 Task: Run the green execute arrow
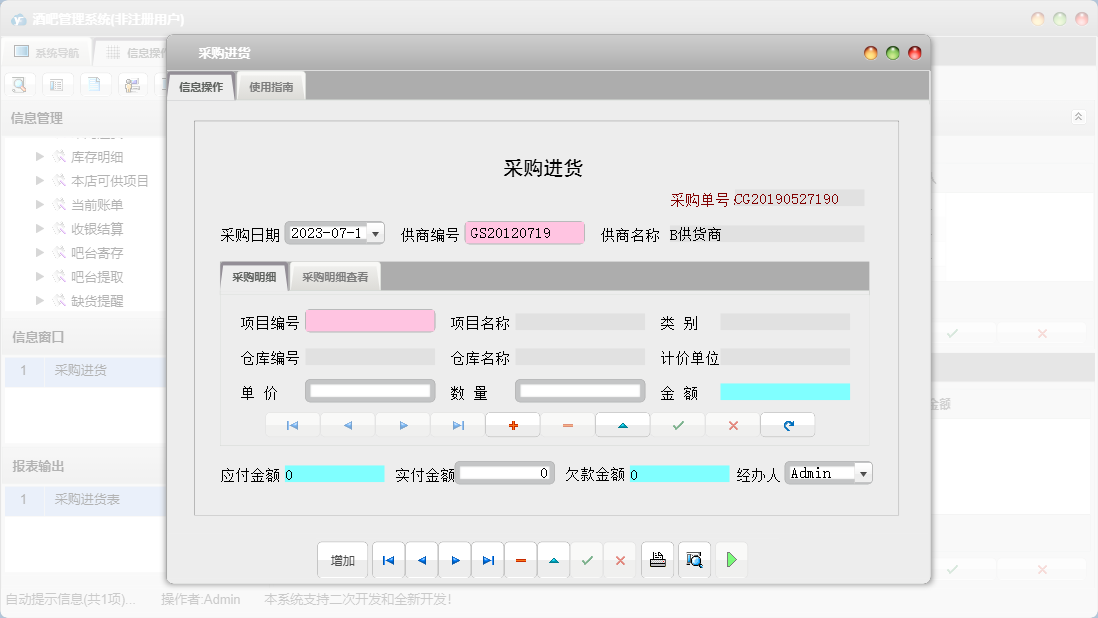(731, 560)
